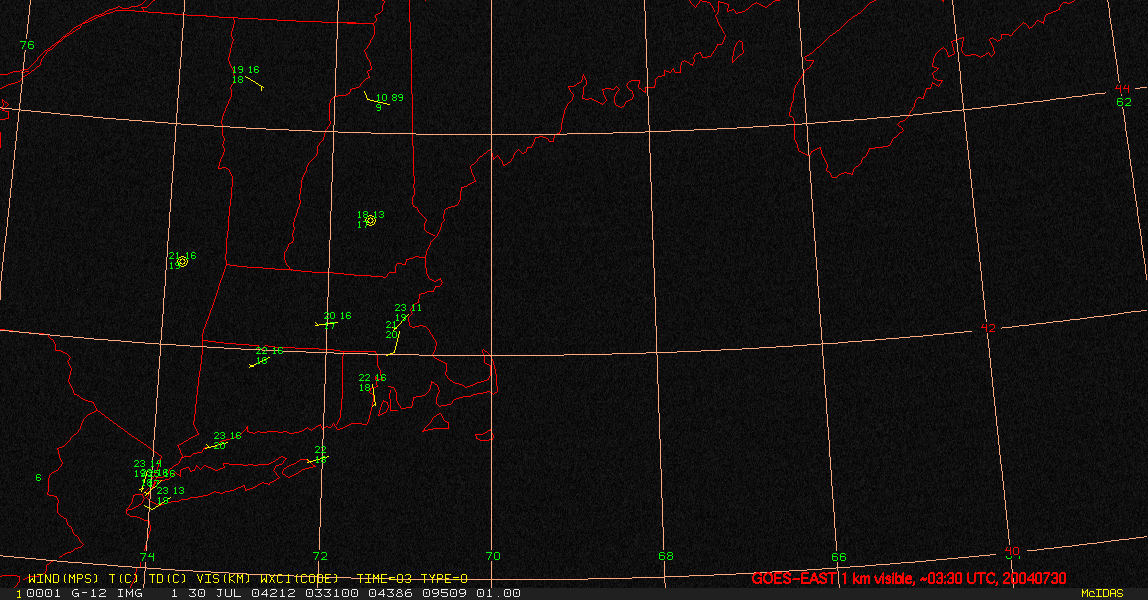Image resolution: width=1148 pixels, height=600 pixels.
Task: Select the 22 16 station plot in northwestern Connecticut
Action: click(x=266, y=356)
